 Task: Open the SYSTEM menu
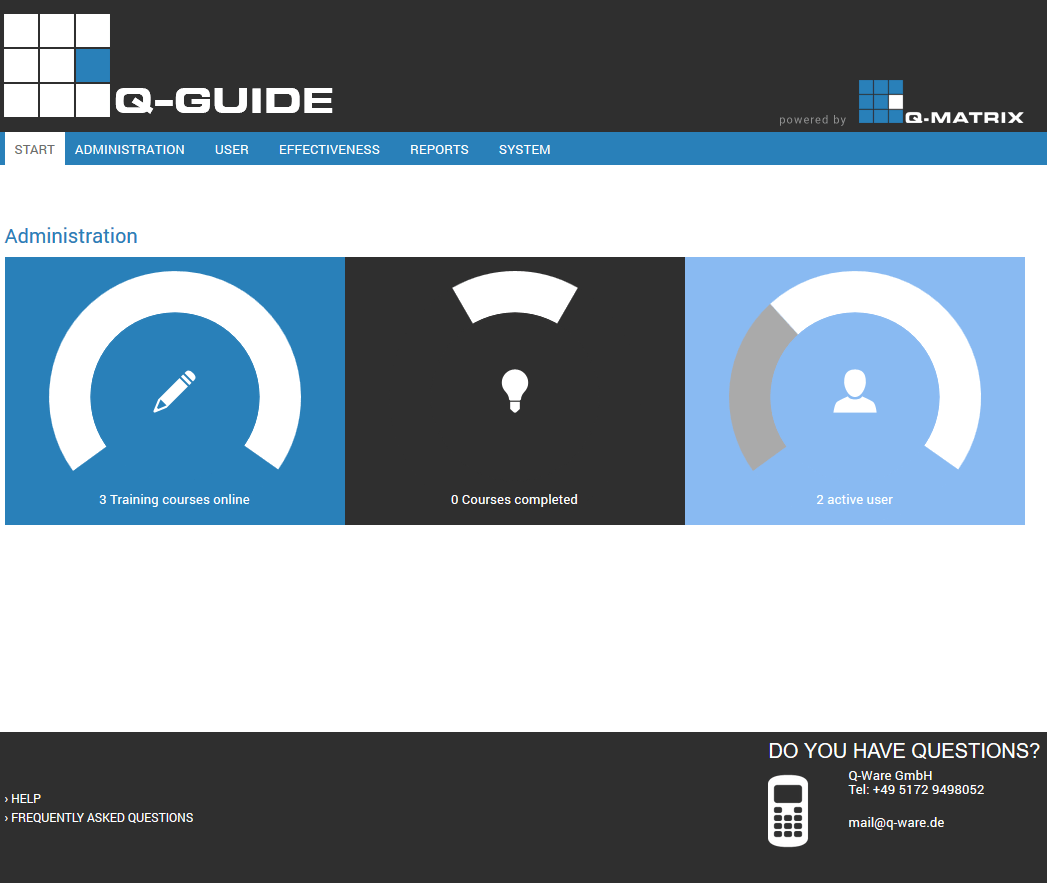524,149
